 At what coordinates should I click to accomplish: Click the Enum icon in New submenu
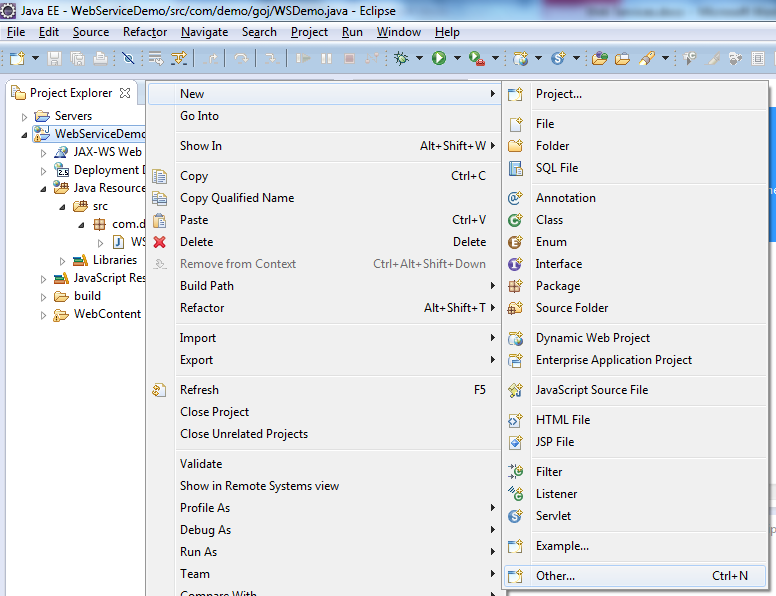pos(515,242)
